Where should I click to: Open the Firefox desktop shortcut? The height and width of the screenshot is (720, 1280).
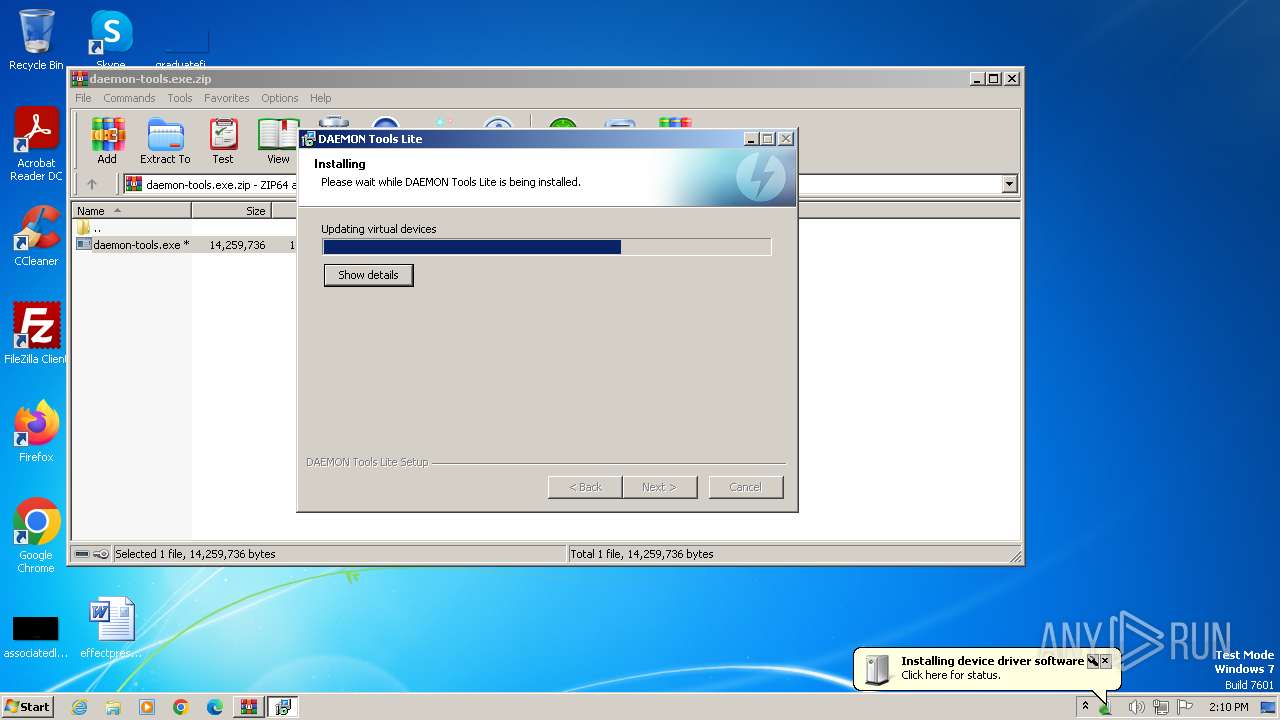pyautogui.click(x=36, y=431)
